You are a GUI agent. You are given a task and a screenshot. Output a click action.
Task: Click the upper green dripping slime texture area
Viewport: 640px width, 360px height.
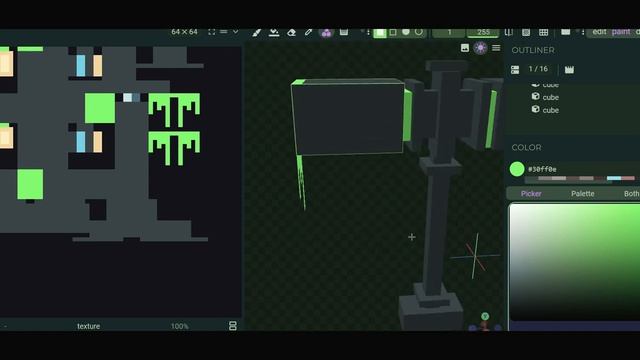coord(174,109)
